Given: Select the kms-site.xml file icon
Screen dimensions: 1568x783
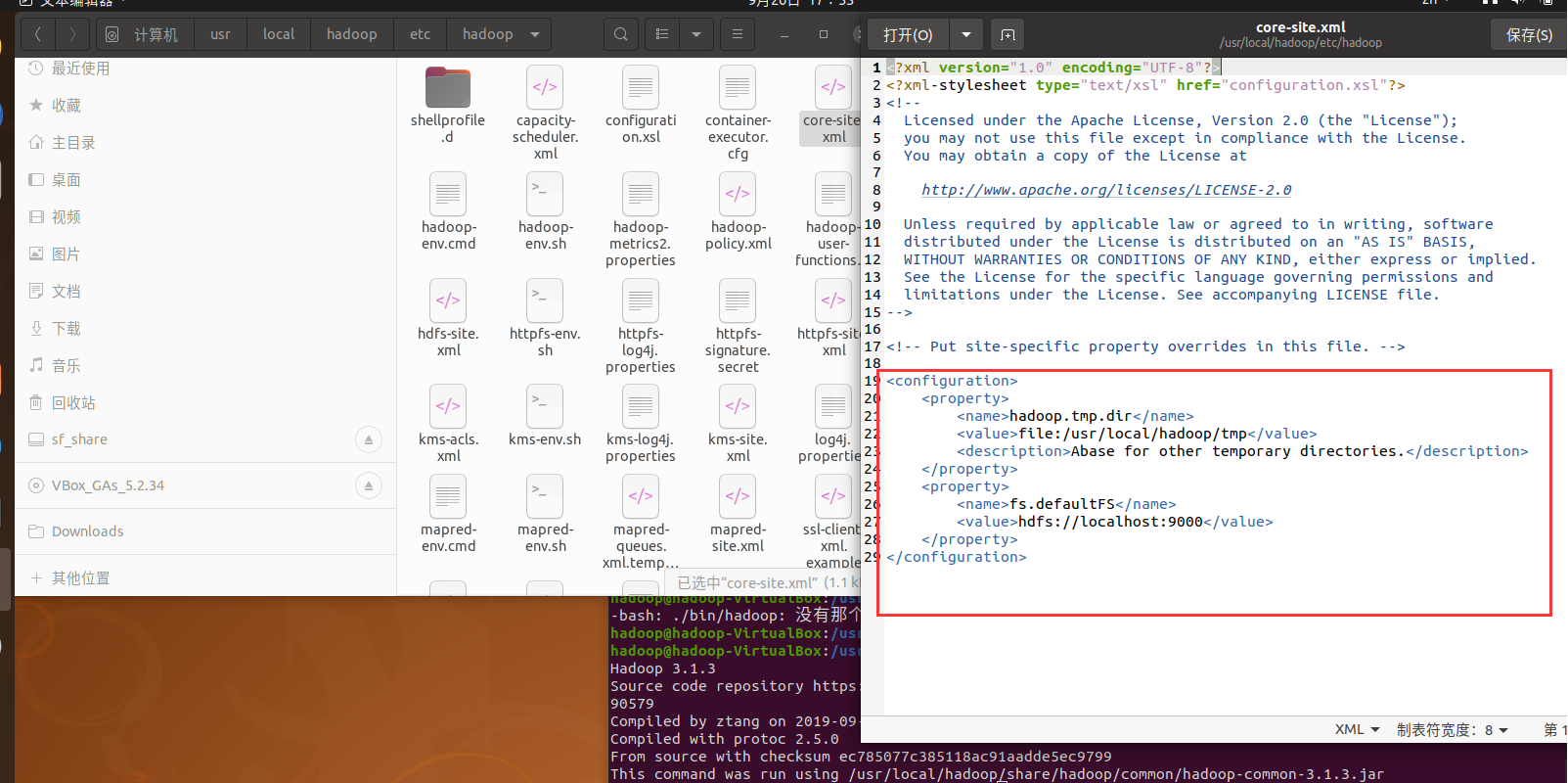Looking at the screenshot, I should point(738,406).
